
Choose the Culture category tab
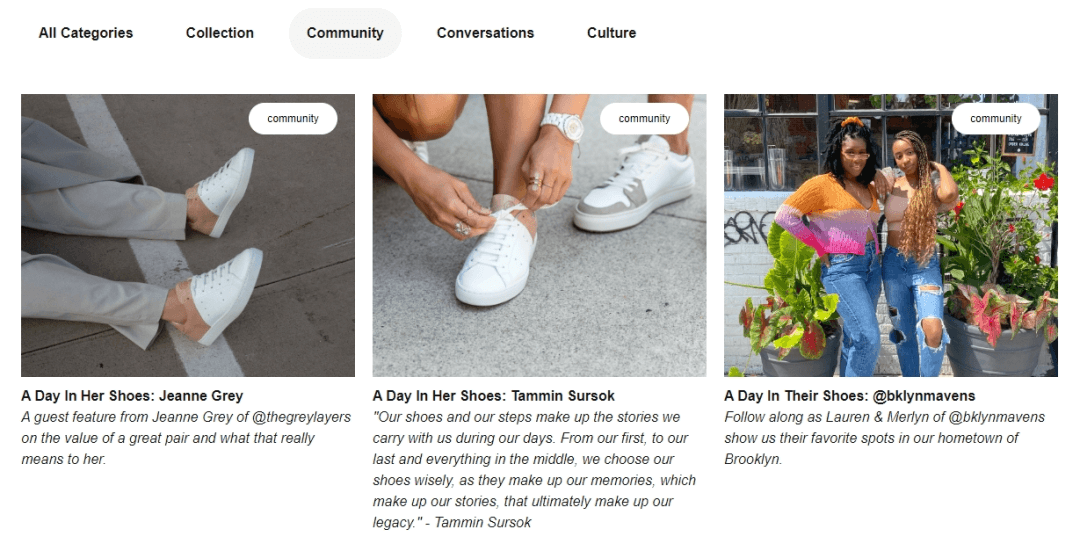[612, 33]
